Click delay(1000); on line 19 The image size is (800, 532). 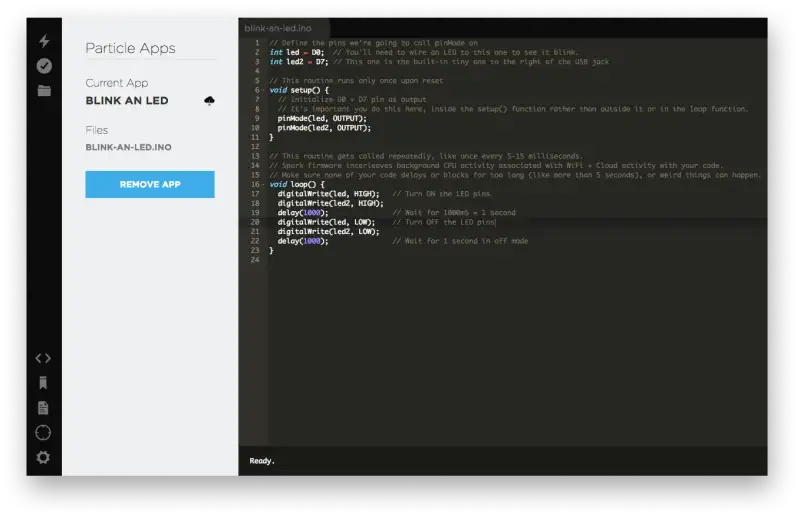tap(303, 213)
